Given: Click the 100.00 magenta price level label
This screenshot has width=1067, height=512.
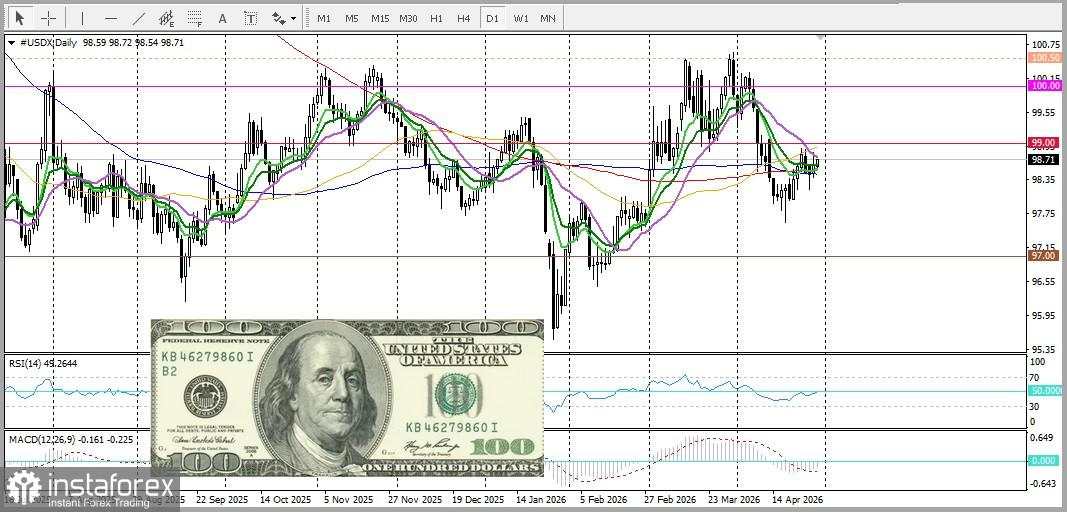Looking at the screenshot, I should click(1045, 86).
